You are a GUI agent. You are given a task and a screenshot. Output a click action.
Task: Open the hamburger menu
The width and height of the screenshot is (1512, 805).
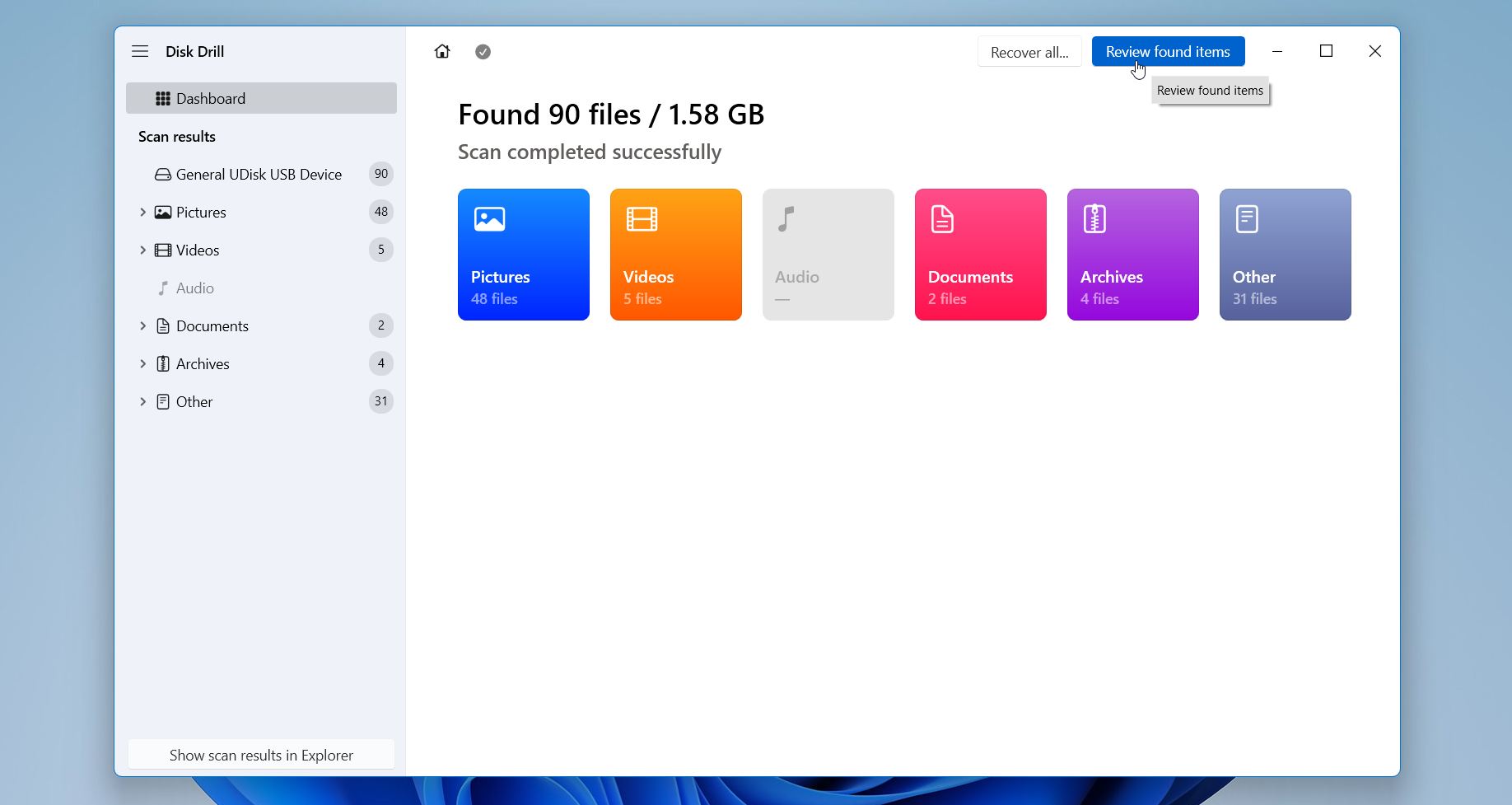[140, 51]
